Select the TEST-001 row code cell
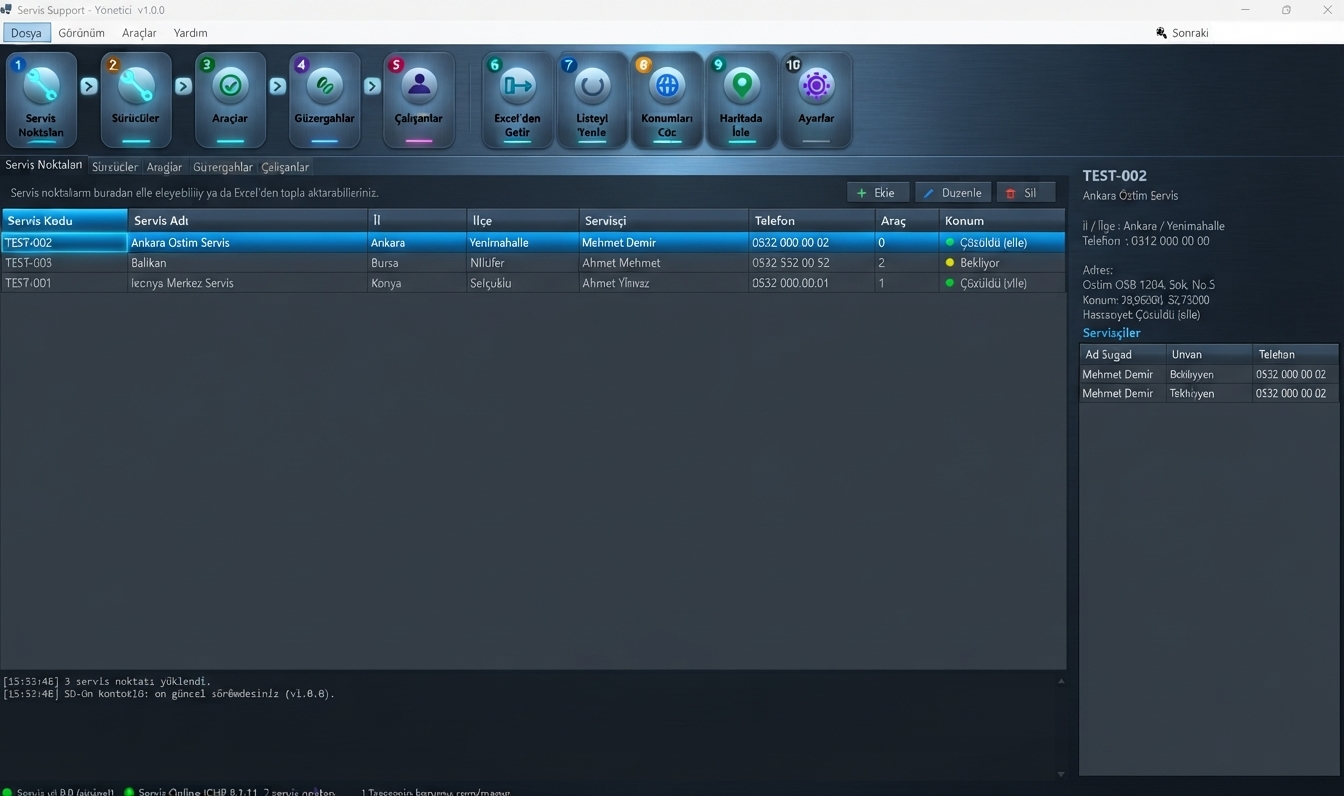This screenshot has height=796, width=1344. (64, 283)
